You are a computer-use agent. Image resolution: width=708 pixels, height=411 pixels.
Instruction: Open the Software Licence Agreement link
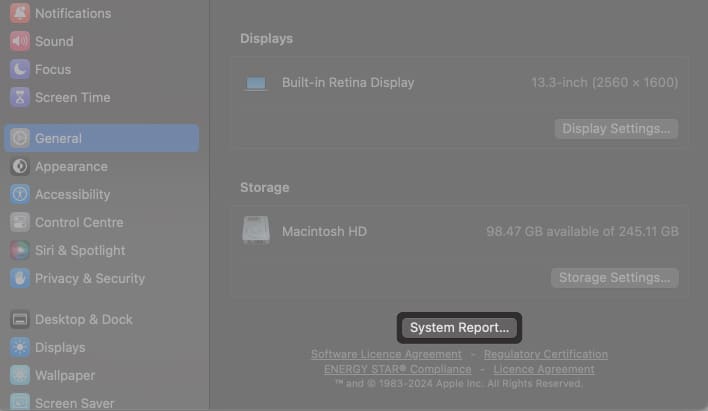point(386,354)
